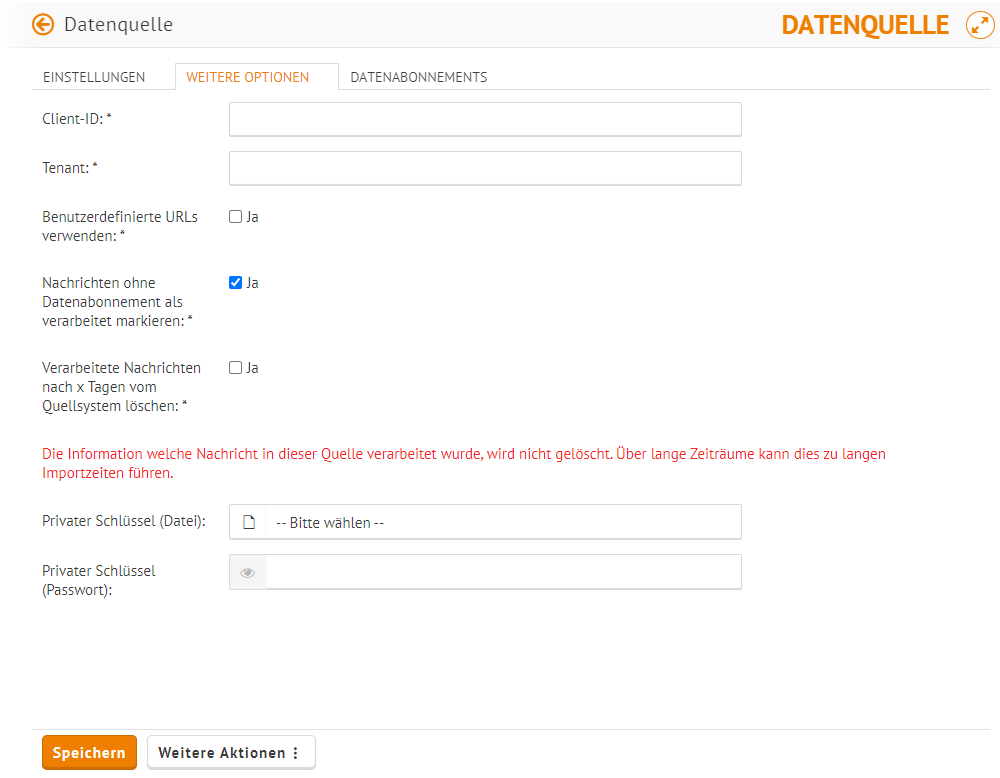The image size is (1000, 778).
Task: Click the Privater Schlüssel (Datei) label
Action: [x=124, y=521]
